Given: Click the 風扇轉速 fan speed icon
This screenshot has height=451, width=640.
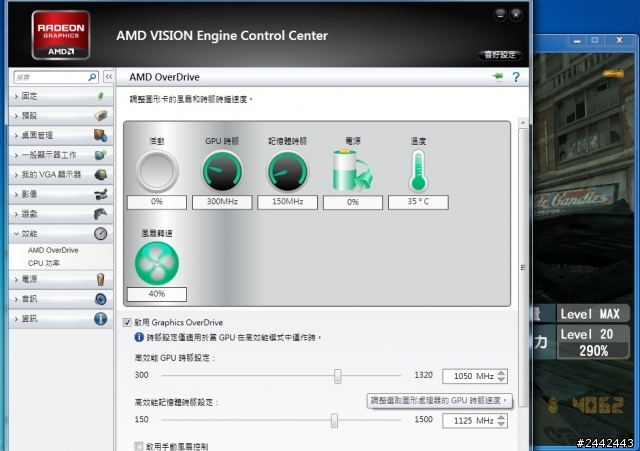Looking at the screenshot, I should tap(157, 263).
